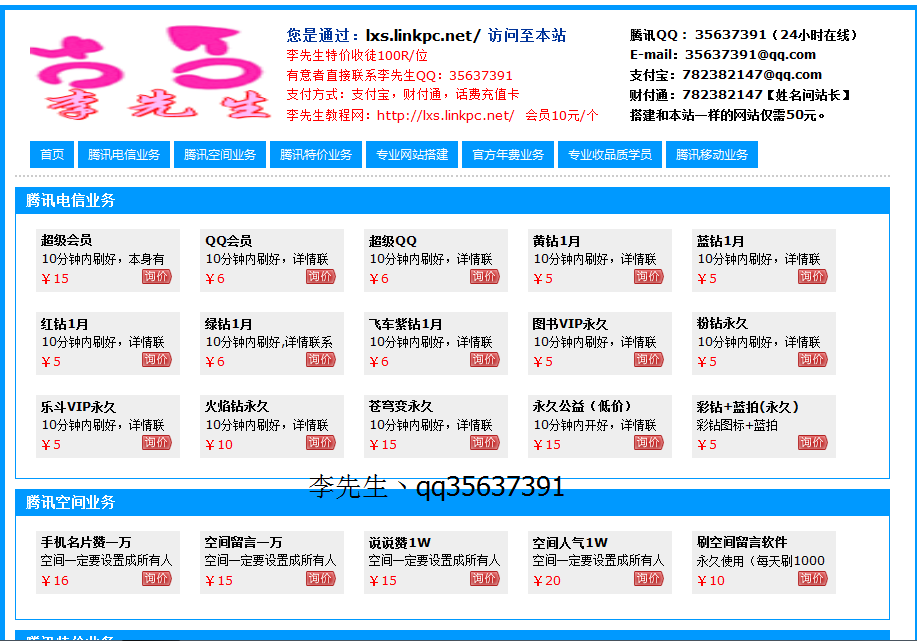Screen dimensions: 917x641
Task: Click the 询价 button for 超级会员
Action: pos(157,277)
